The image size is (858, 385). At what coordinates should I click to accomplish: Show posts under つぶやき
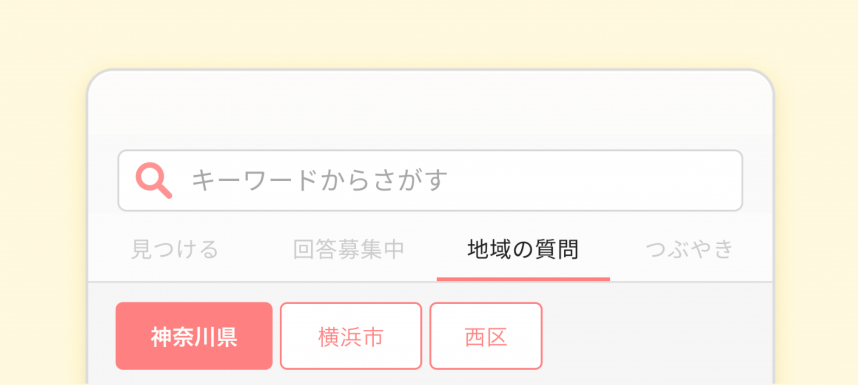pos(689,249)
